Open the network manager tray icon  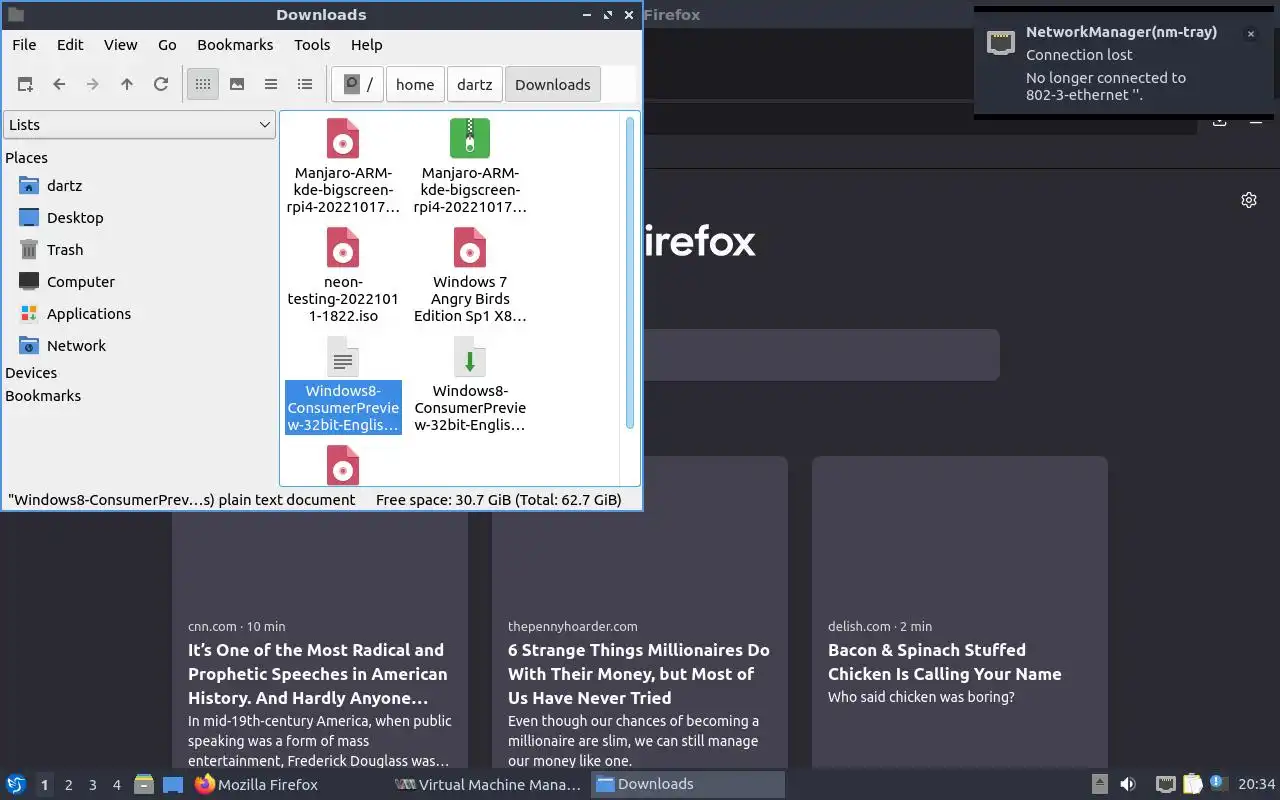(1165, 785)
